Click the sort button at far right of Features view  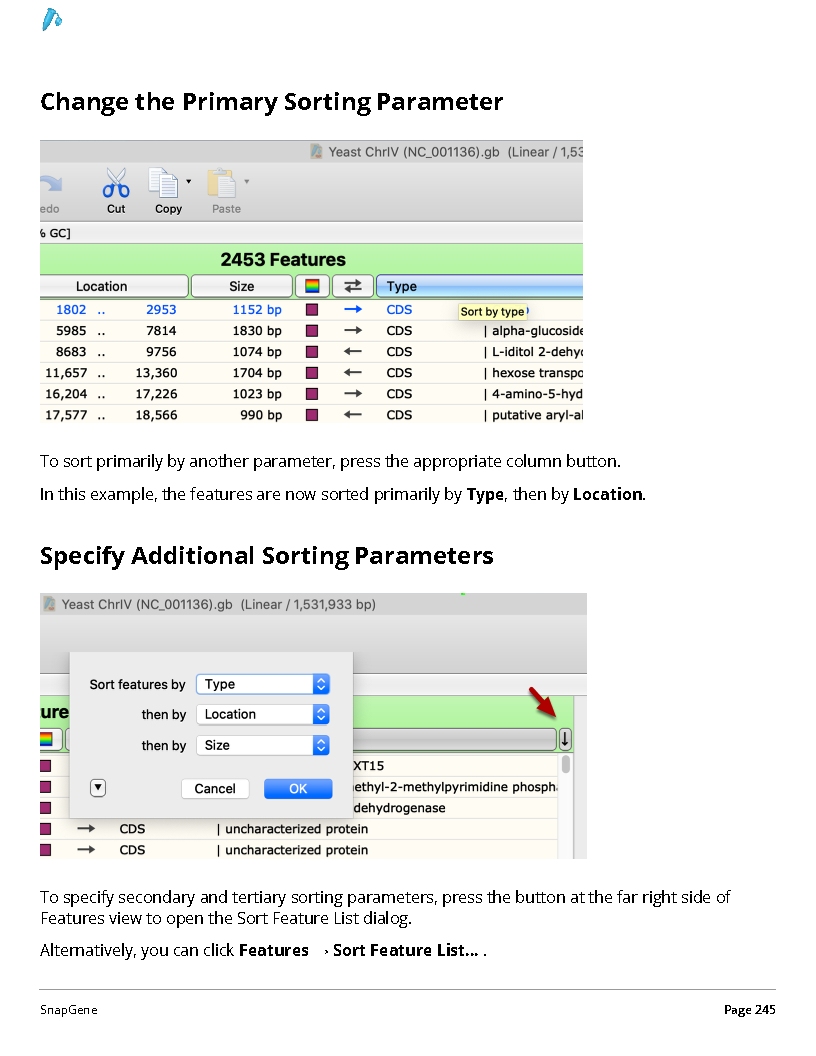point(565,739)
